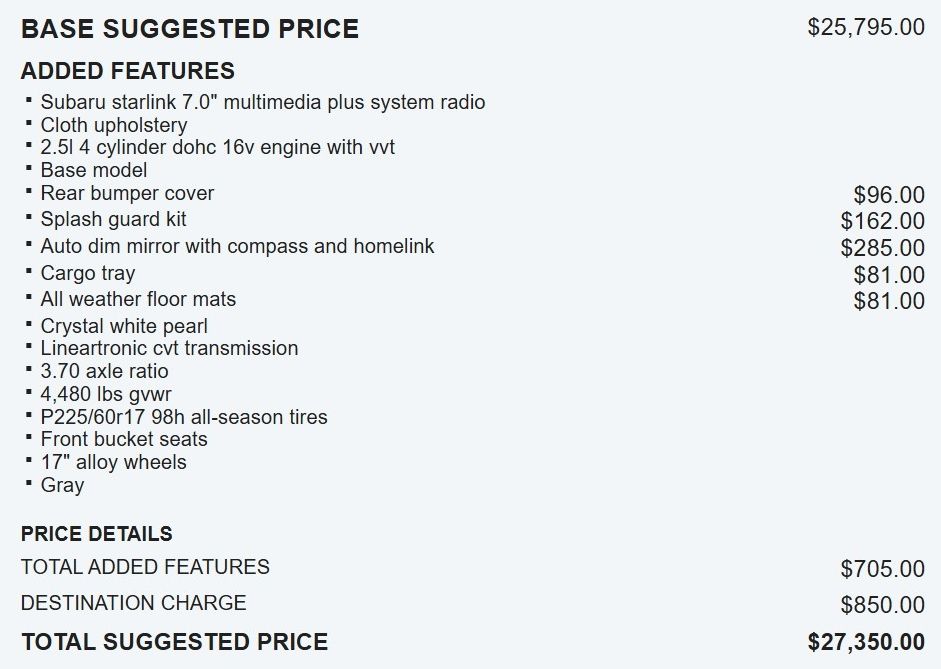Select the $27,350.00 total suggested price
Image resolution: width=941 pixels, height=669 pixels.
pyautogui.click(x=866, y=642)
